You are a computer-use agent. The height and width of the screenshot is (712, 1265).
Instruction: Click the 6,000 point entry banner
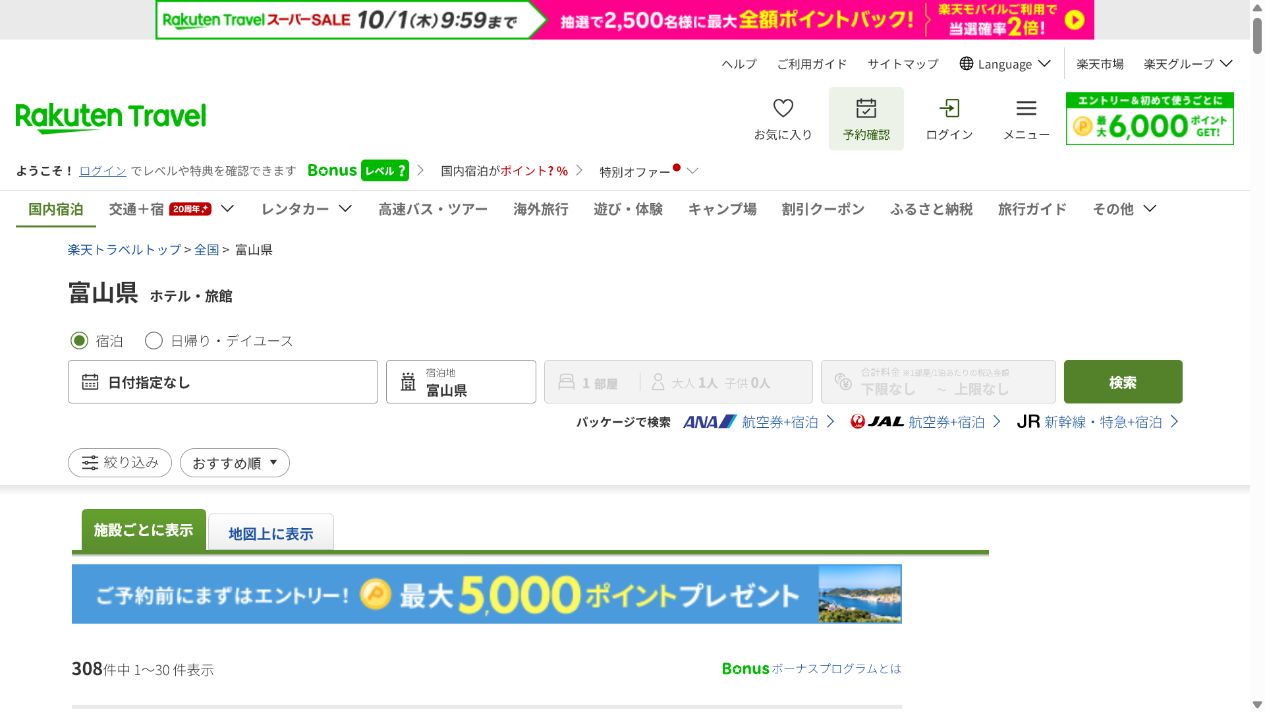click(1150, 119)
